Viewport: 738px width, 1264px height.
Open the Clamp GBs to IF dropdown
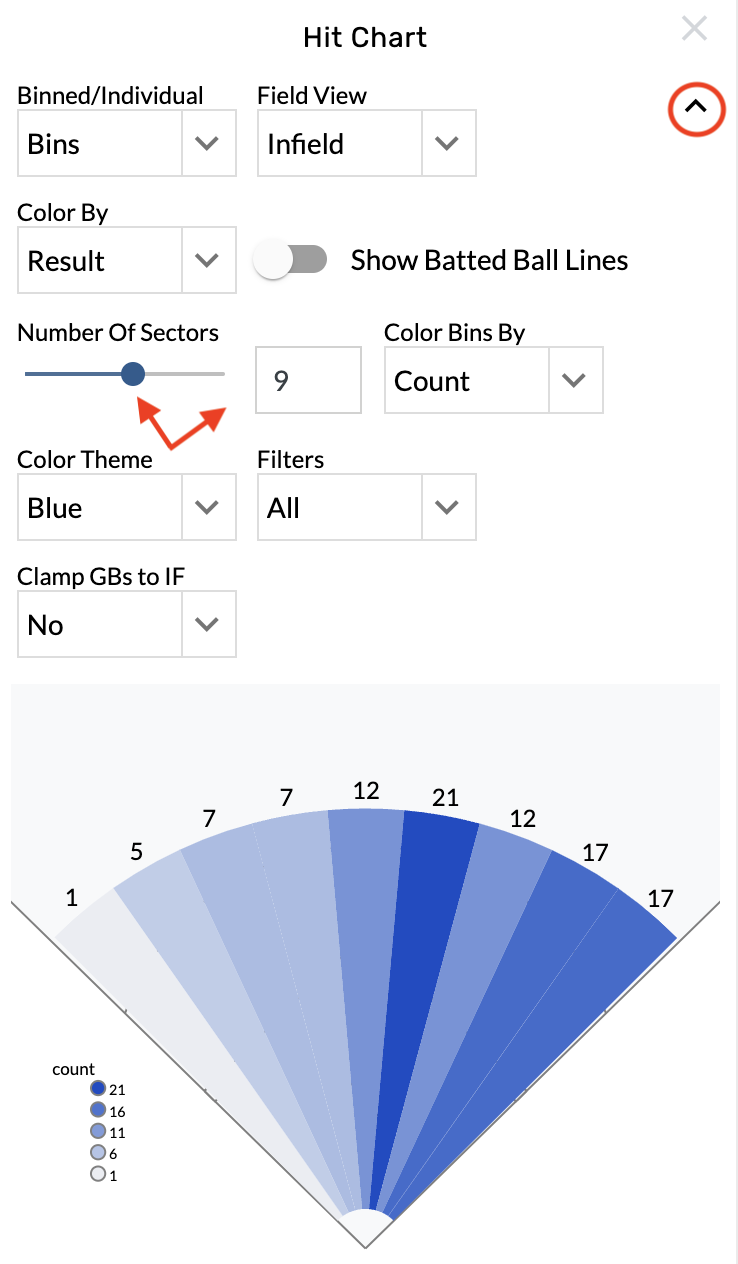click(x=127, y=624)
